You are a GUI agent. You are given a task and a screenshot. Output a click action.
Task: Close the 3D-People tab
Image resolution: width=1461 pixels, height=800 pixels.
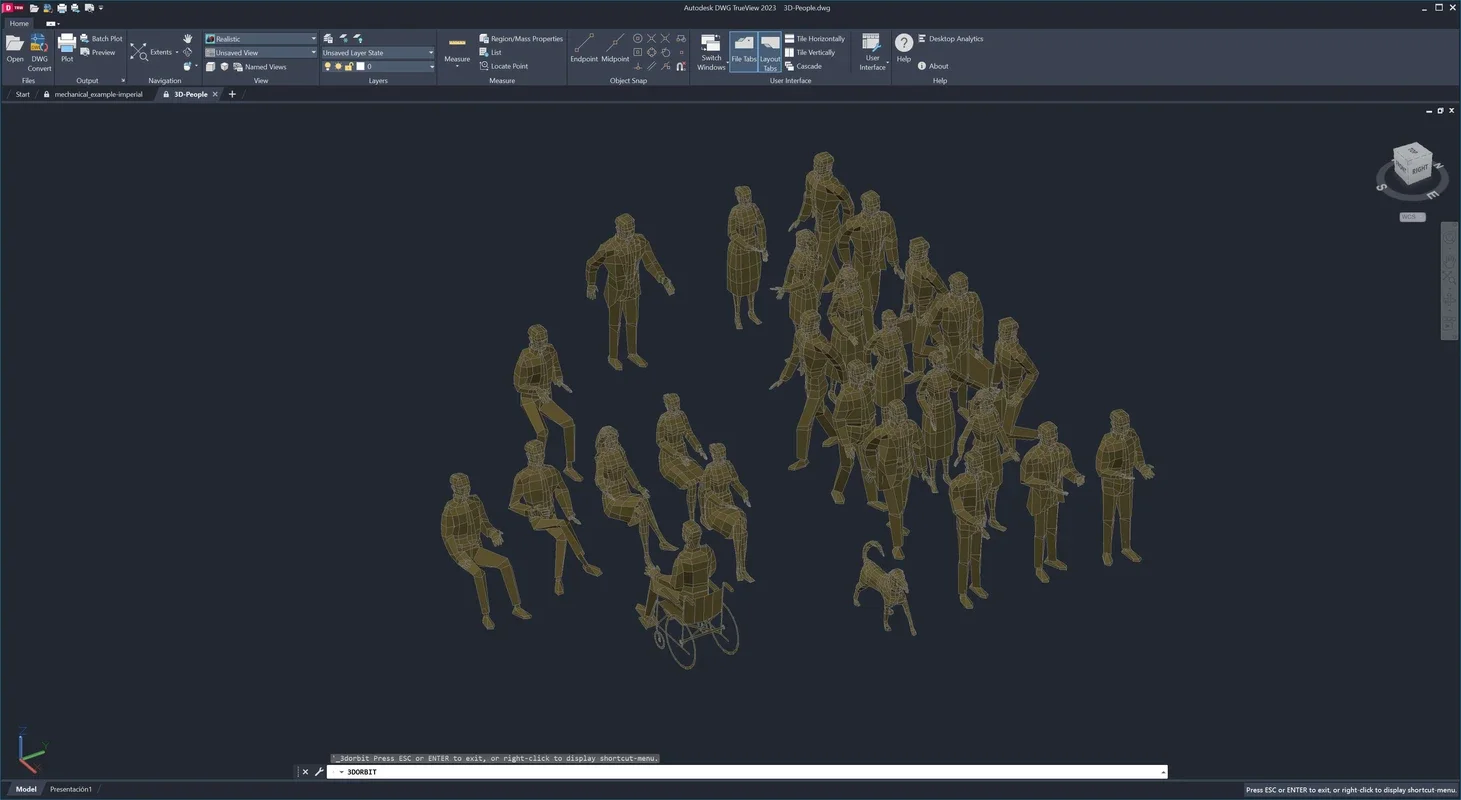(215, 94)
